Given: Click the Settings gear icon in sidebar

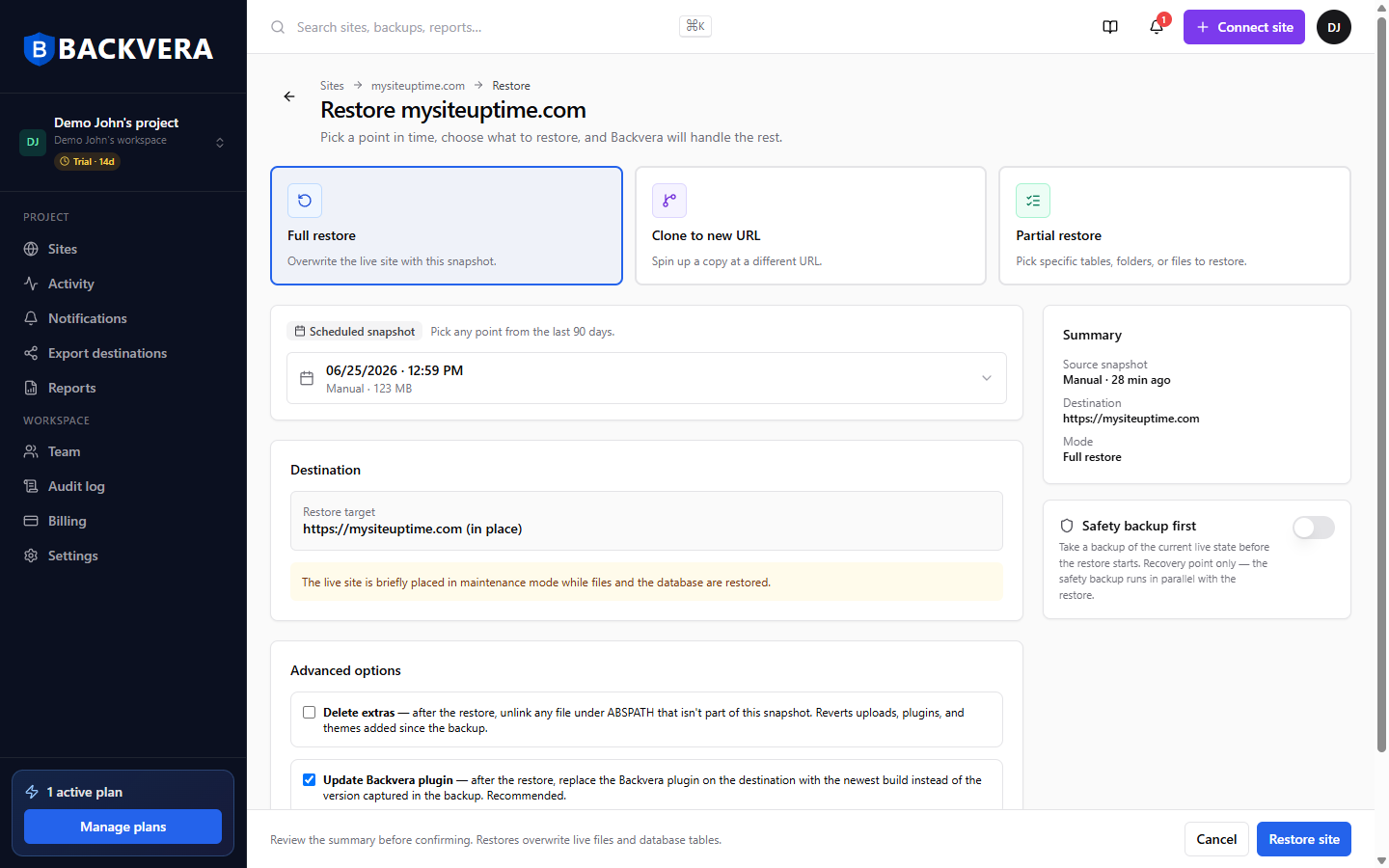Looking at the screenshot, I should [31, 556].
